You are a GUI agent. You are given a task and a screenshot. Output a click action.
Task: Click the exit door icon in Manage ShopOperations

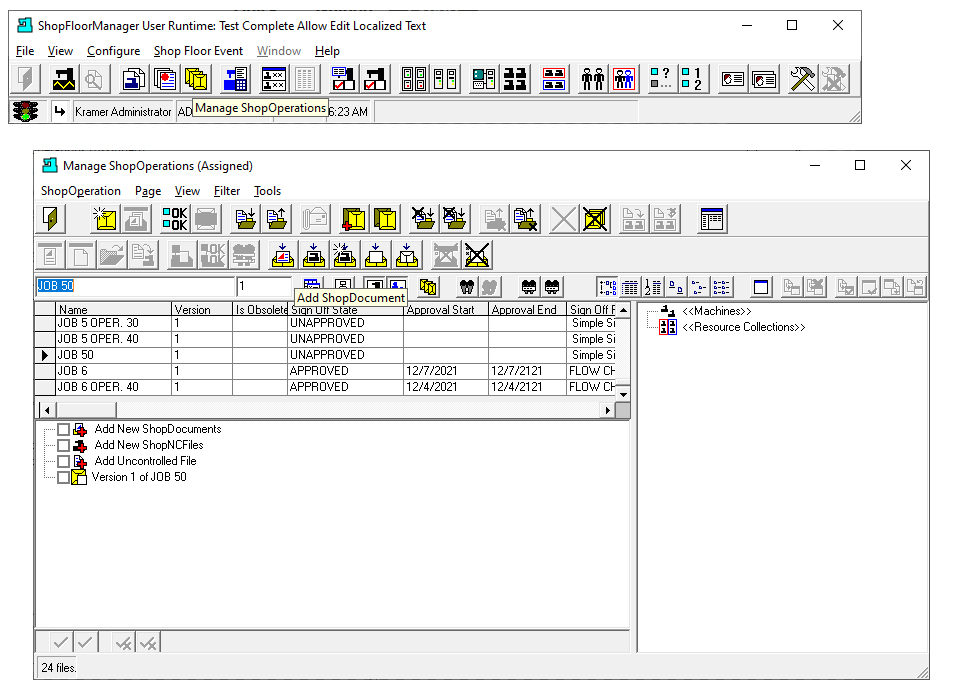pyautogui.click(x=50, y=219)
